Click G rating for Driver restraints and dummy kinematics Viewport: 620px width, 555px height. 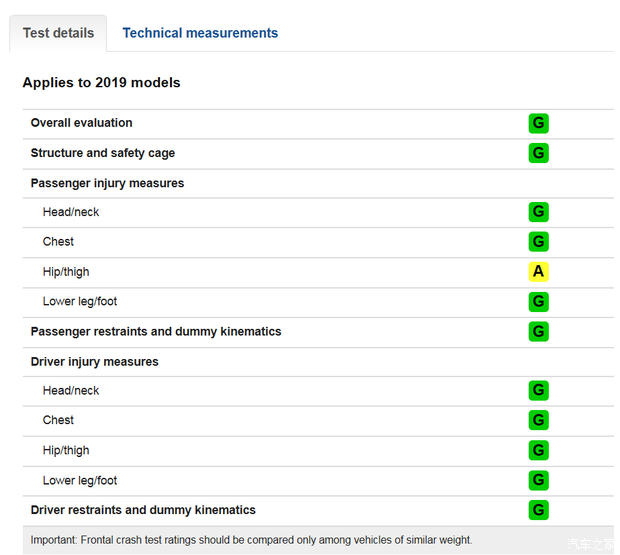click(538, 510)
